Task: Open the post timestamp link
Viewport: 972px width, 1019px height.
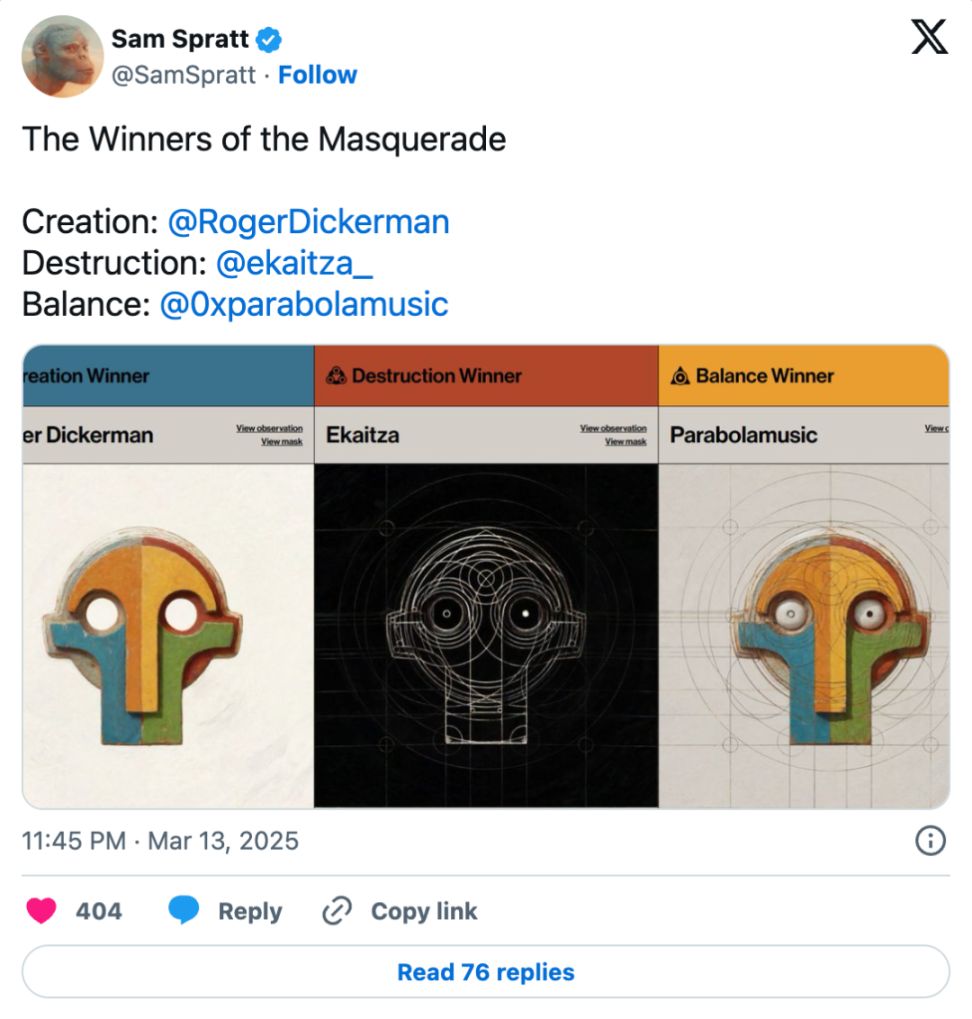Action: 160,840
